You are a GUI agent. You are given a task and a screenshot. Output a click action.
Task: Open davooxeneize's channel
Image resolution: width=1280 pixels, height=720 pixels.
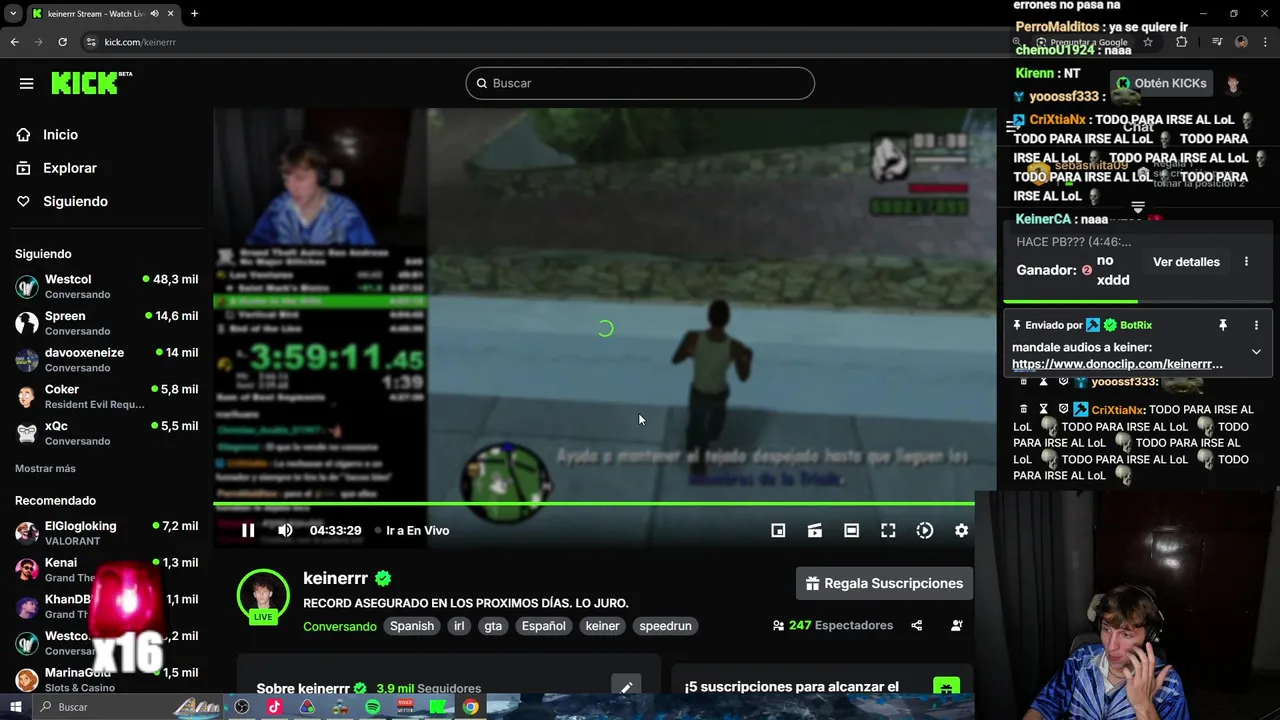coord(106,359)
